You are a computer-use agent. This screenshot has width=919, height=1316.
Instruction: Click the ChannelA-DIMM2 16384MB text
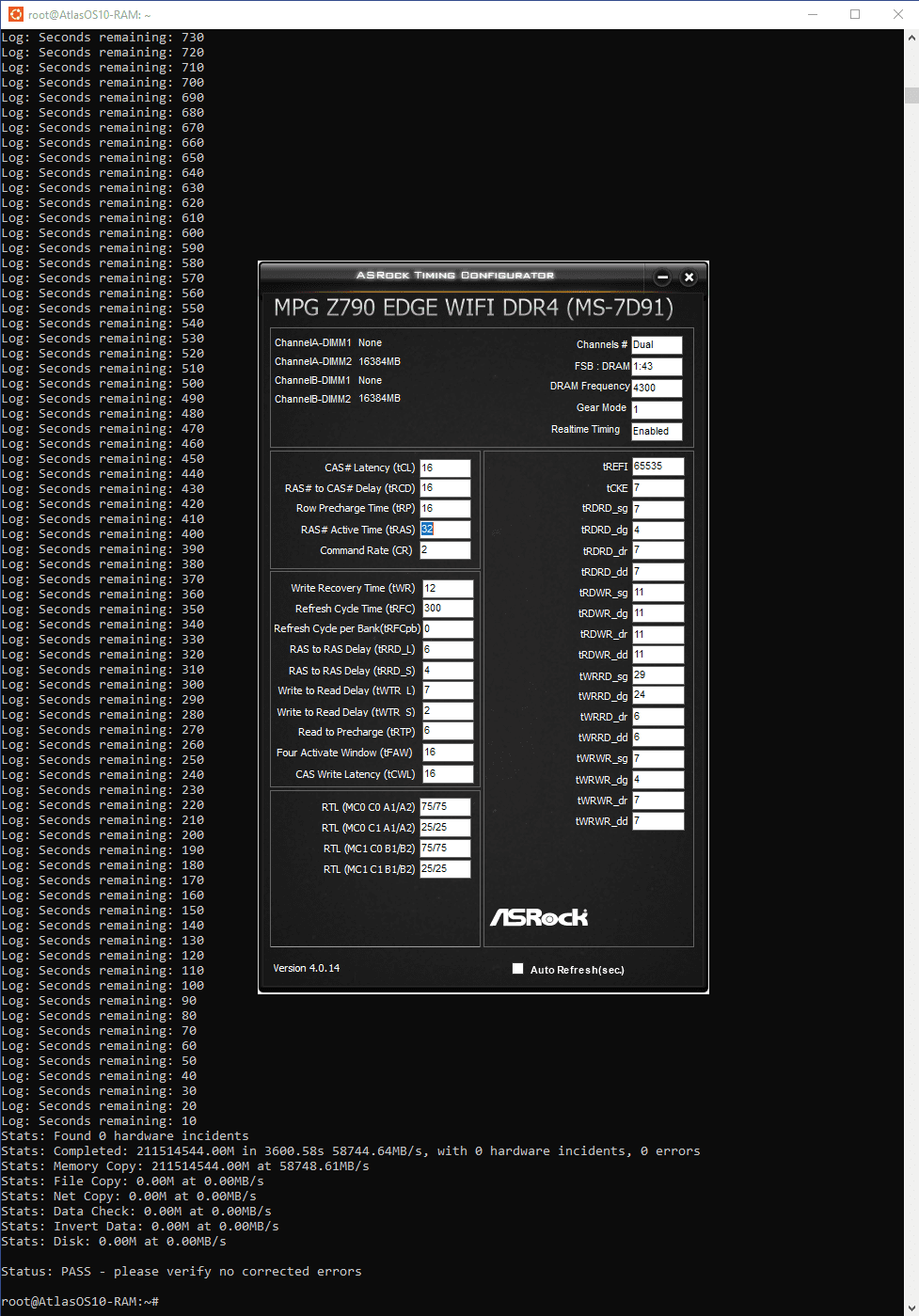pos(338,361)
